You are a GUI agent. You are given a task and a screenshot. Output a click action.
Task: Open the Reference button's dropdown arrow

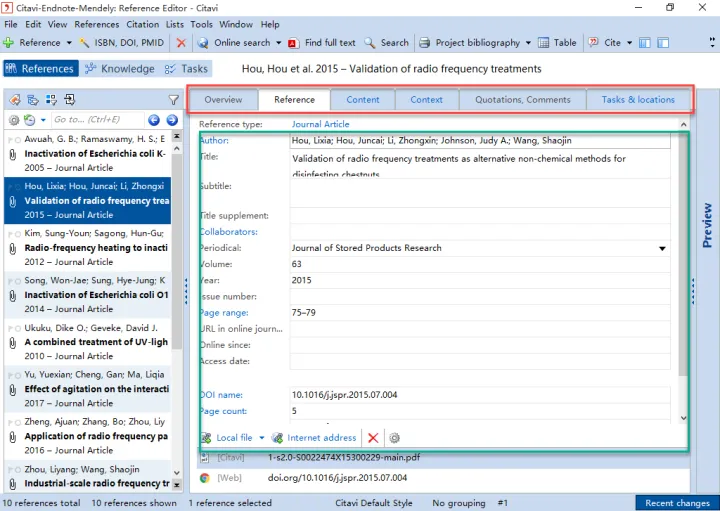tap(69, 43)
